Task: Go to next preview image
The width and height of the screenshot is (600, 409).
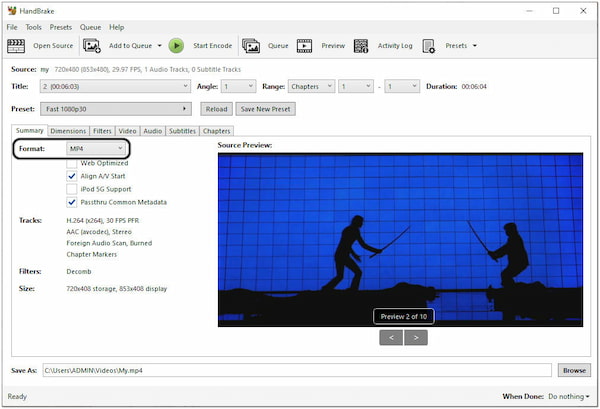Action: coord(414,337)
